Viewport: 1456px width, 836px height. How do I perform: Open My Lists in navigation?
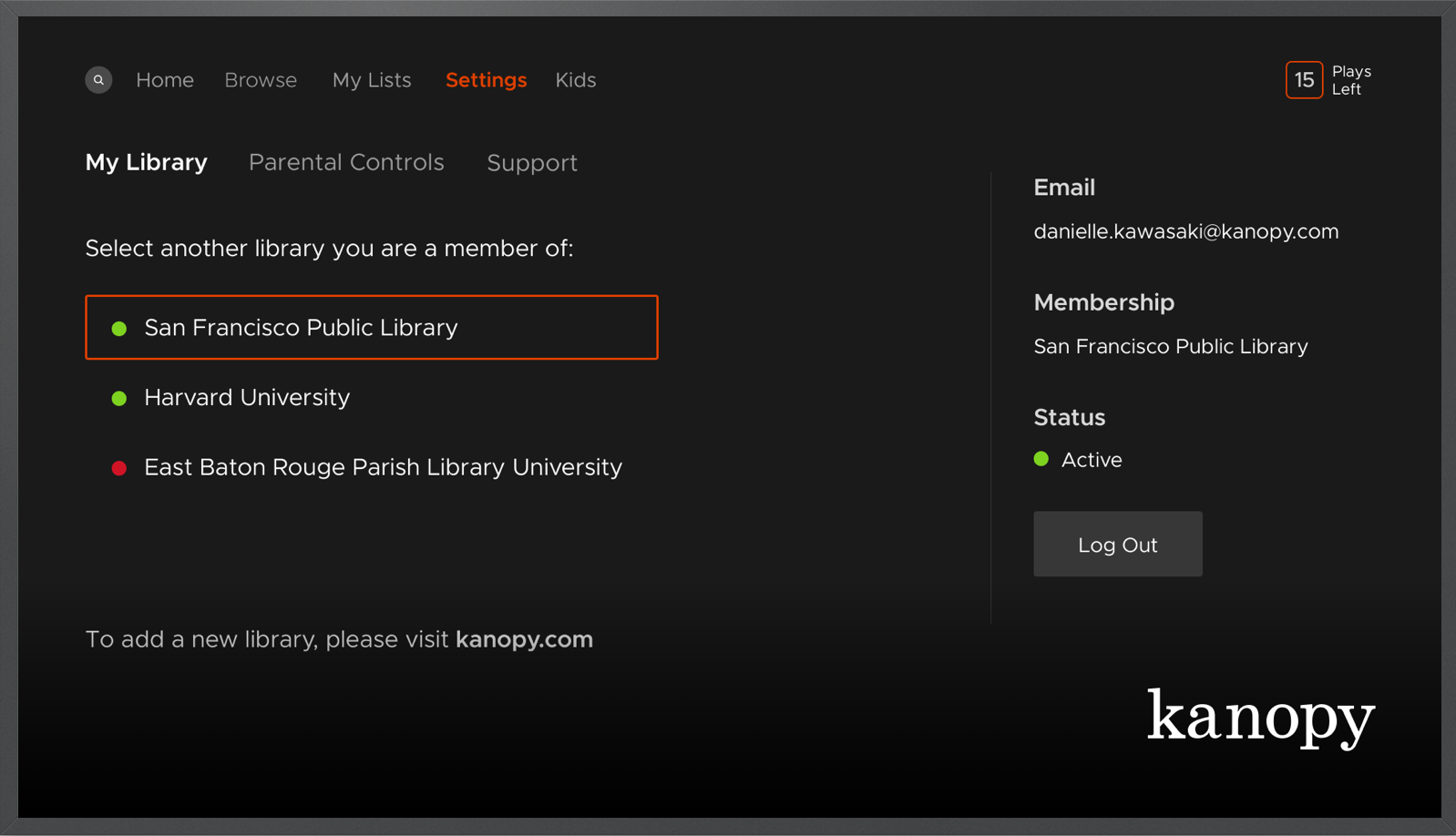[372, 80]
